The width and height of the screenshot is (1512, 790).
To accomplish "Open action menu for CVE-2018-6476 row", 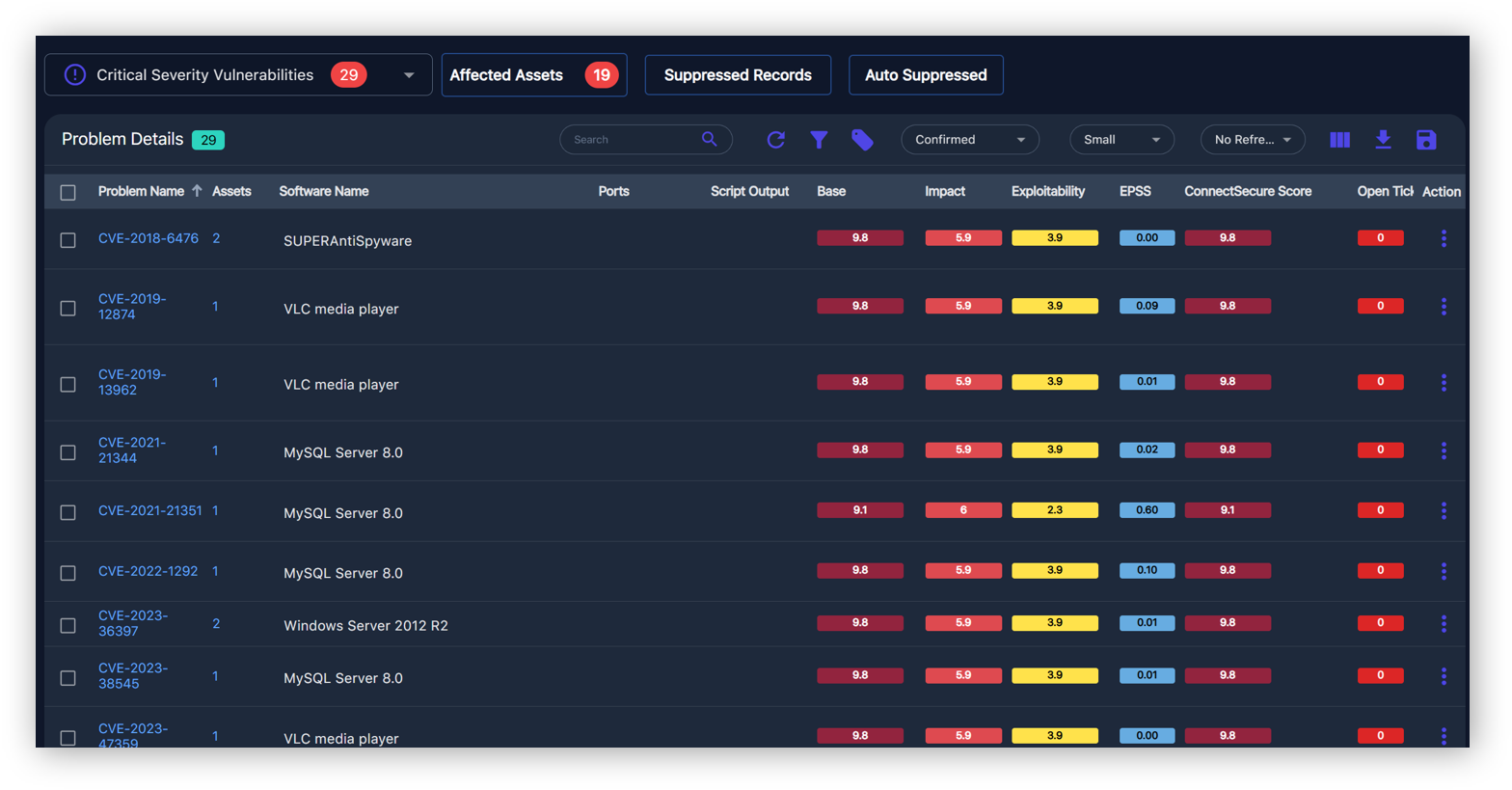I will click(x=1444, y=238).
